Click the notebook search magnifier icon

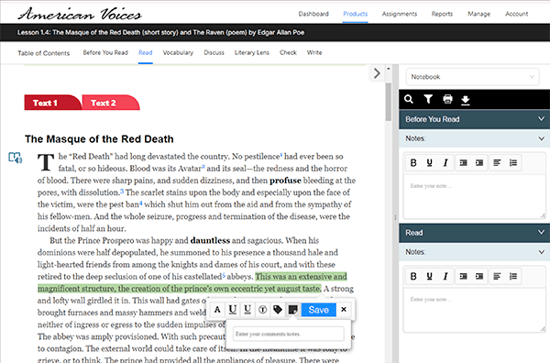pyautogui.click(x=409, y=99)
